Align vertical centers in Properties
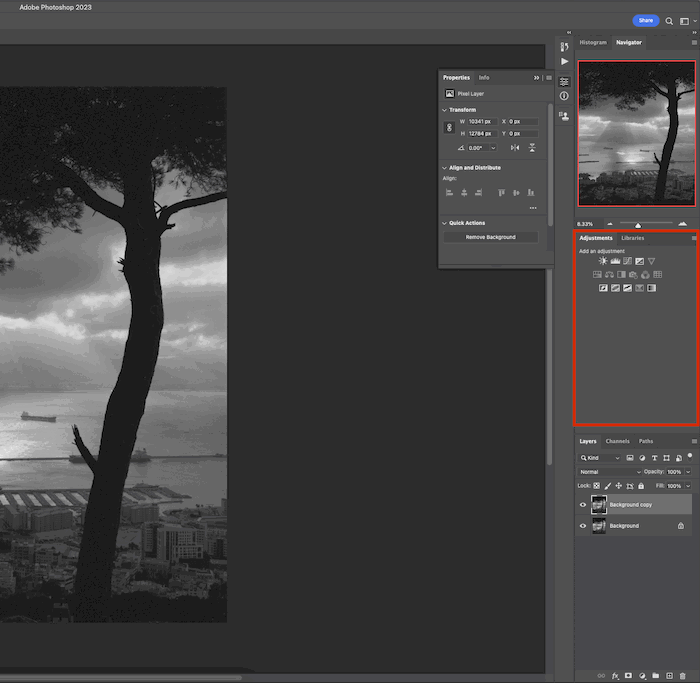 coord(516,192)
